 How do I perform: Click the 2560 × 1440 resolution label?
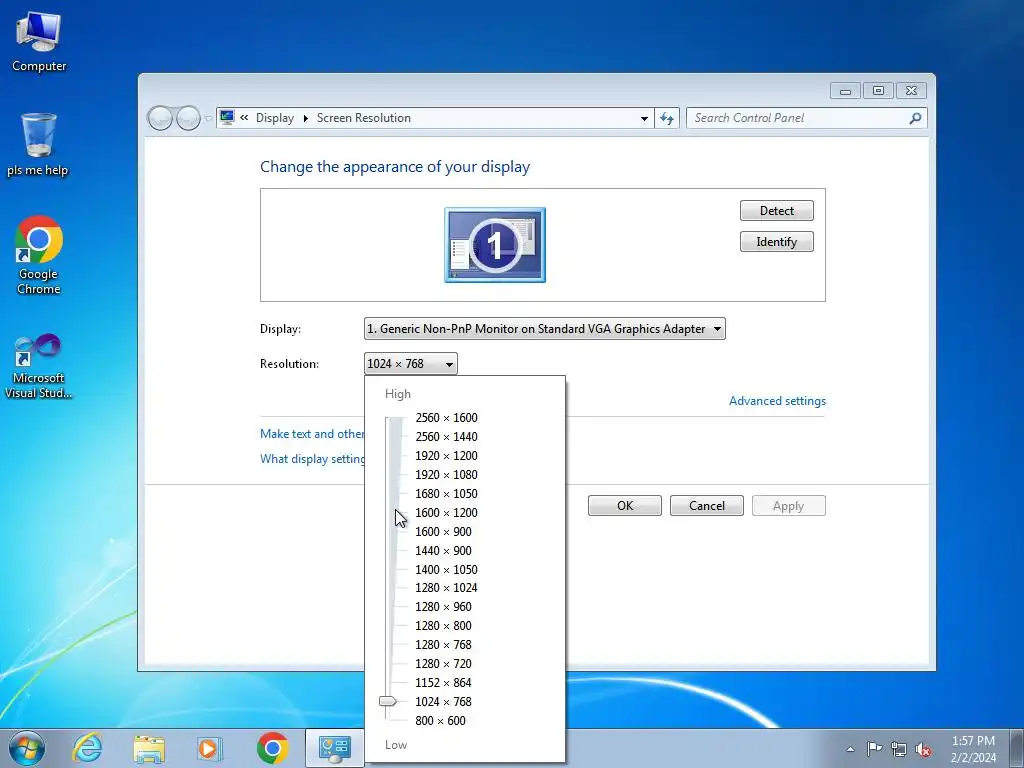coord(446,436)
